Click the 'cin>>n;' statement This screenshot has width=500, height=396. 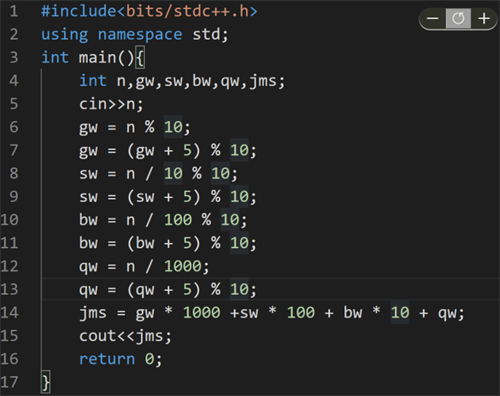coord(111,104)
